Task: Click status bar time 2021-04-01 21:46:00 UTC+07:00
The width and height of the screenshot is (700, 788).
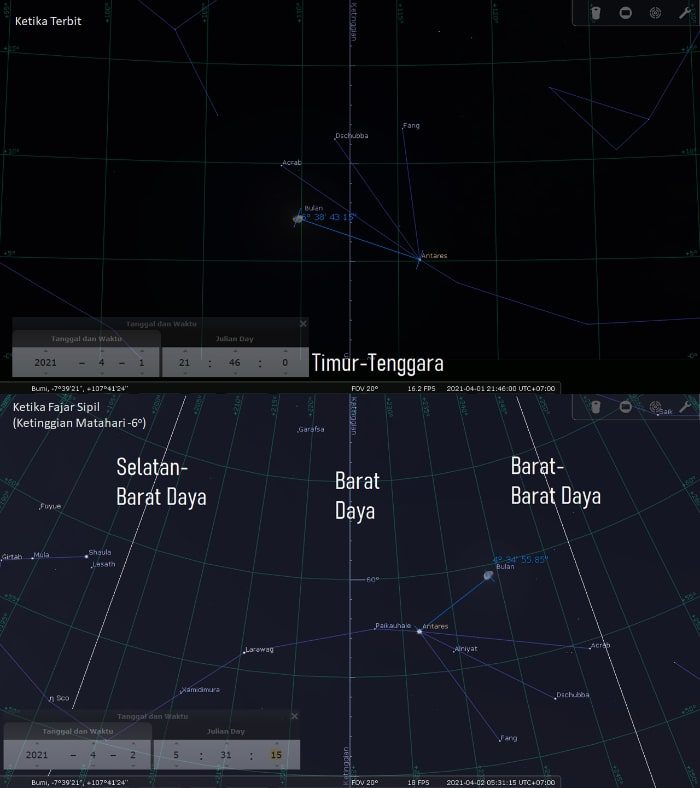Action: 501,388
